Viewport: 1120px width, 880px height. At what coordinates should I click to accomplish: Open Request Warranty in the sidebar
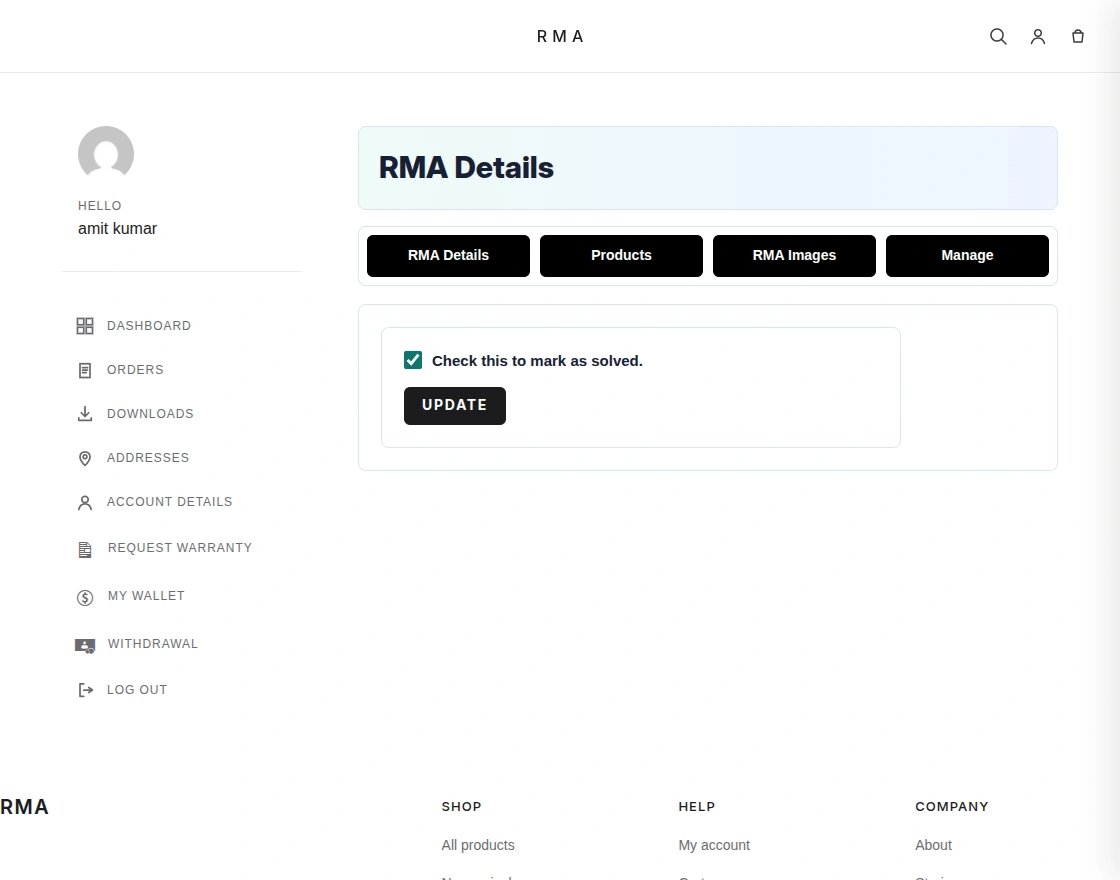coord(180,548)
